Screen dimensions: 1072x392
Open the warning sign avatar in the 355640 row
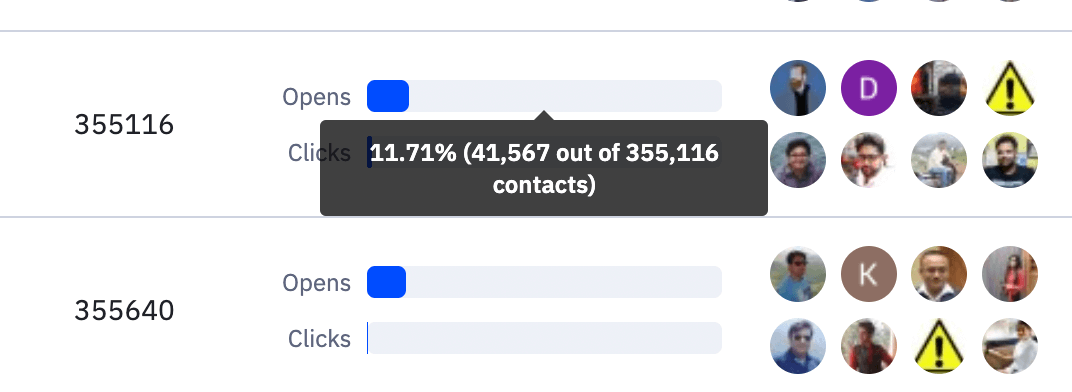(x=939, y=346)
